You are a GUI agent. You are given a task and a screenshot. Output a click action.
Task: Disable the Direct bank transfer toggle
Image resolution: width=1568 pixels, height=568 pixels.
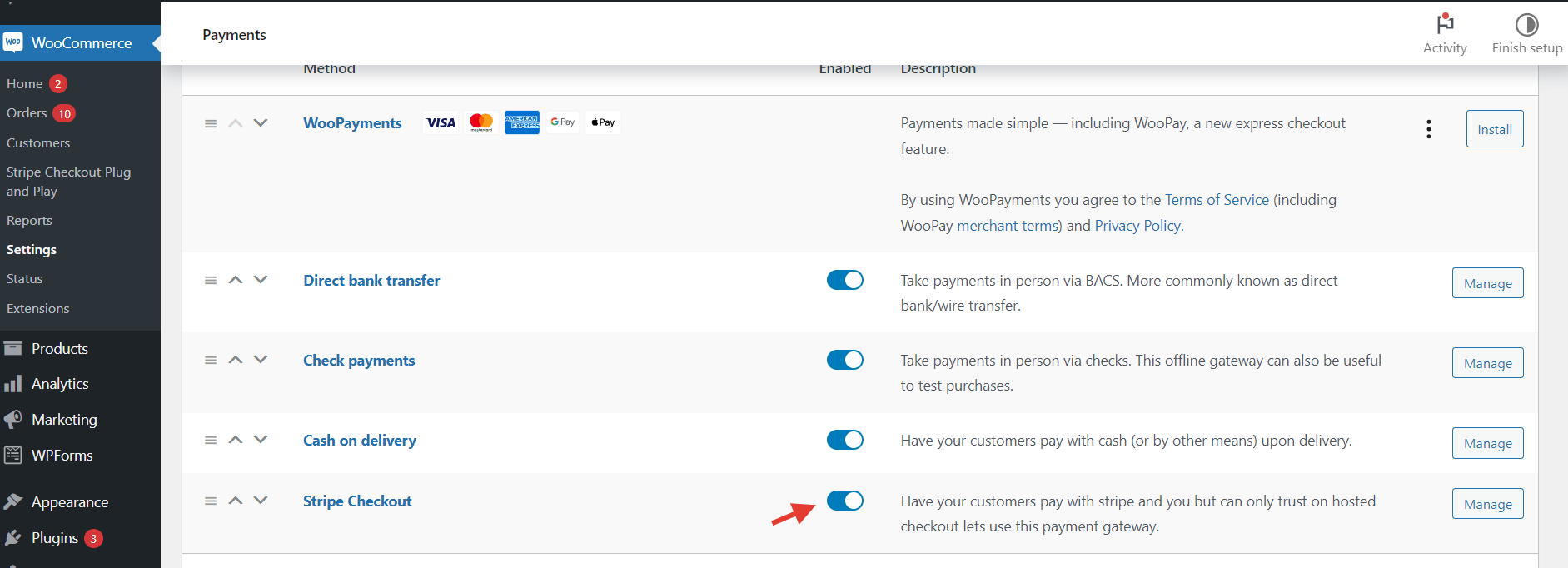(x=844, y=281)
